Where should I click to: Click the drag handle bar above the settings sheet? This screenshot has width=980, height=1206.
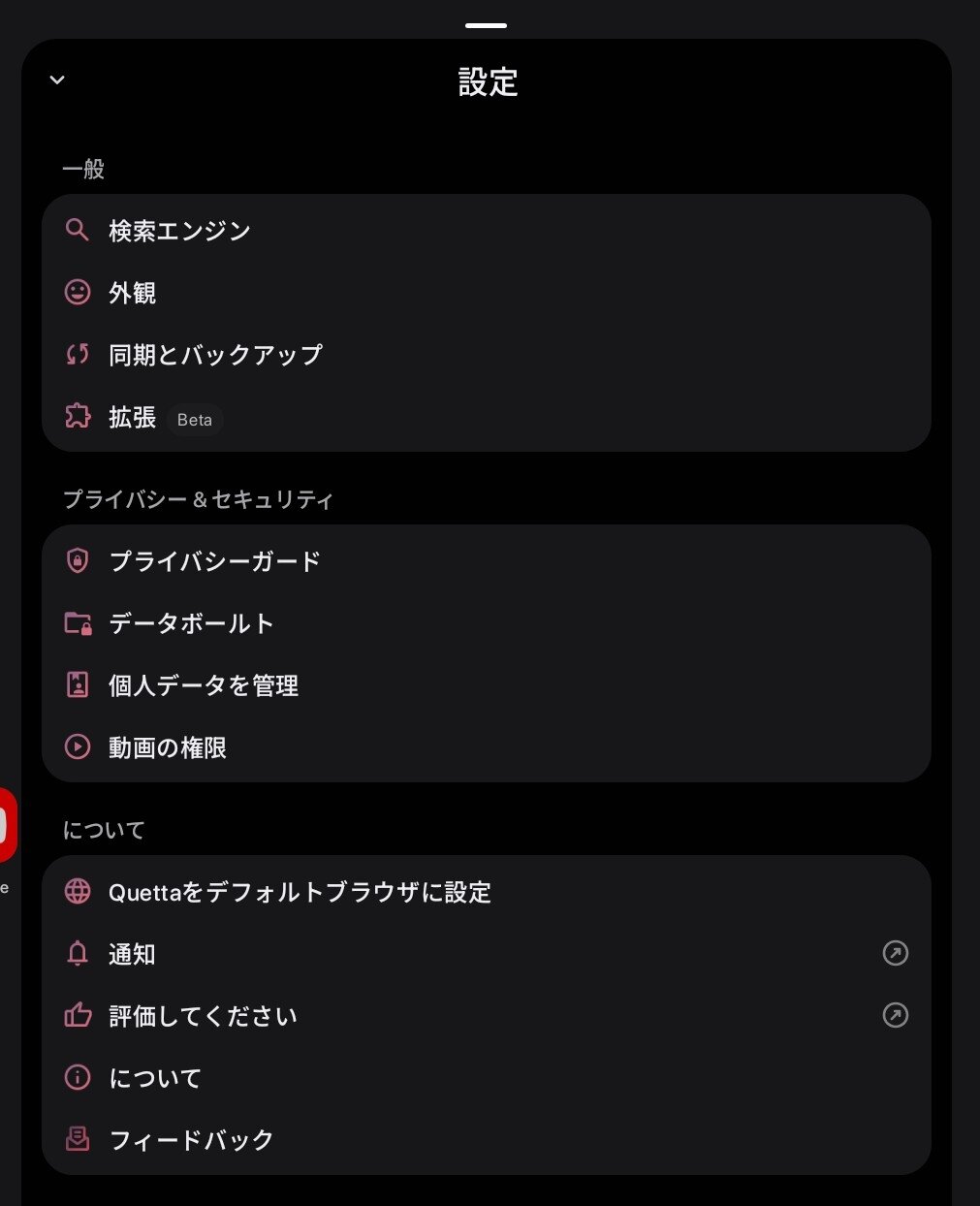(x=486, y=24)
